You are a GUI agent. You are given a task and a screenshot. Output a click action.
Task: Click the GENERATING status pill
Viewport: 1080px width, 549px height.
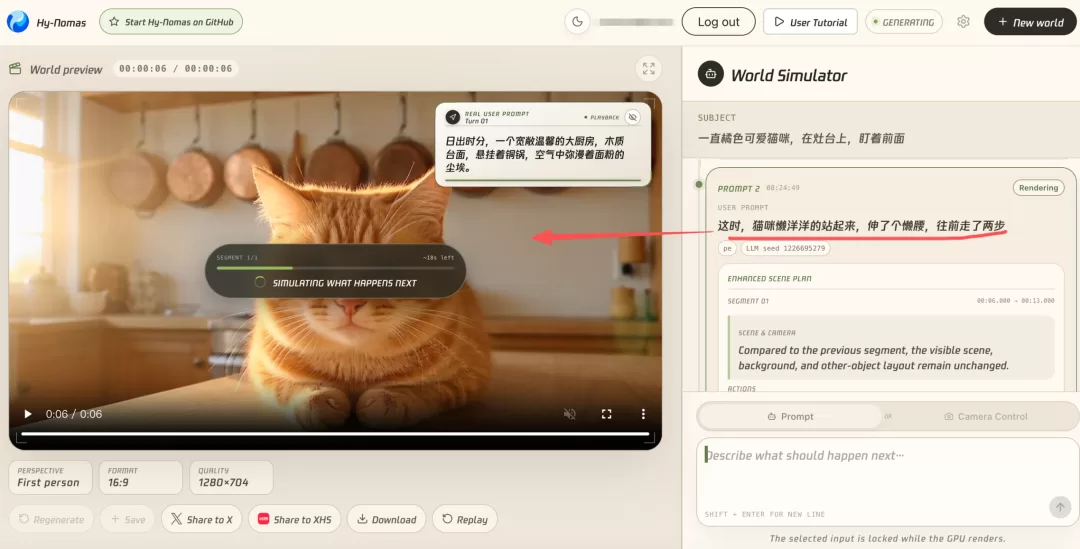tap(904, 22)
